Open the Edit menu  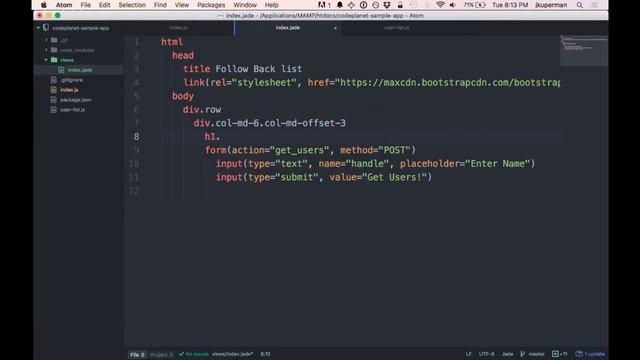(x=104, y=5)
